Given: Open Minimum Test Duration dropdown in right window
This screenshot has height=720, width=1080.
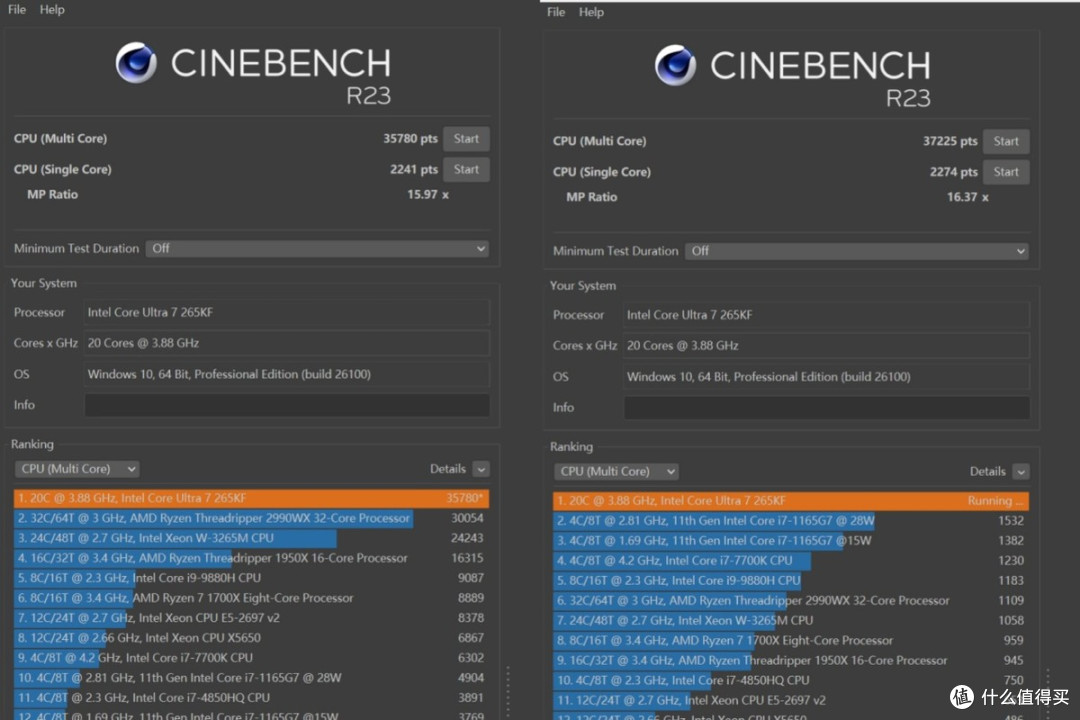Looking at the screenshot, I should pyautogui.click(x=857, y=251).
